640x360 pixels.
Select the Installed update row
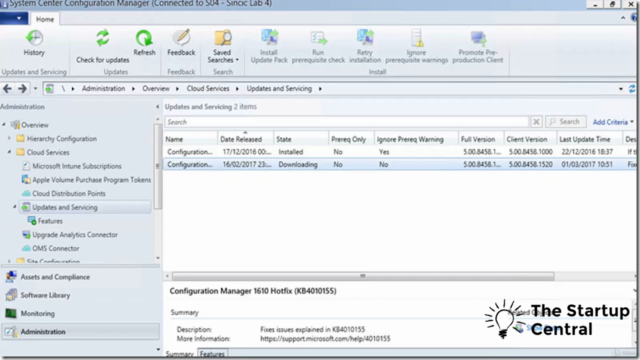(x=400, y=152)
